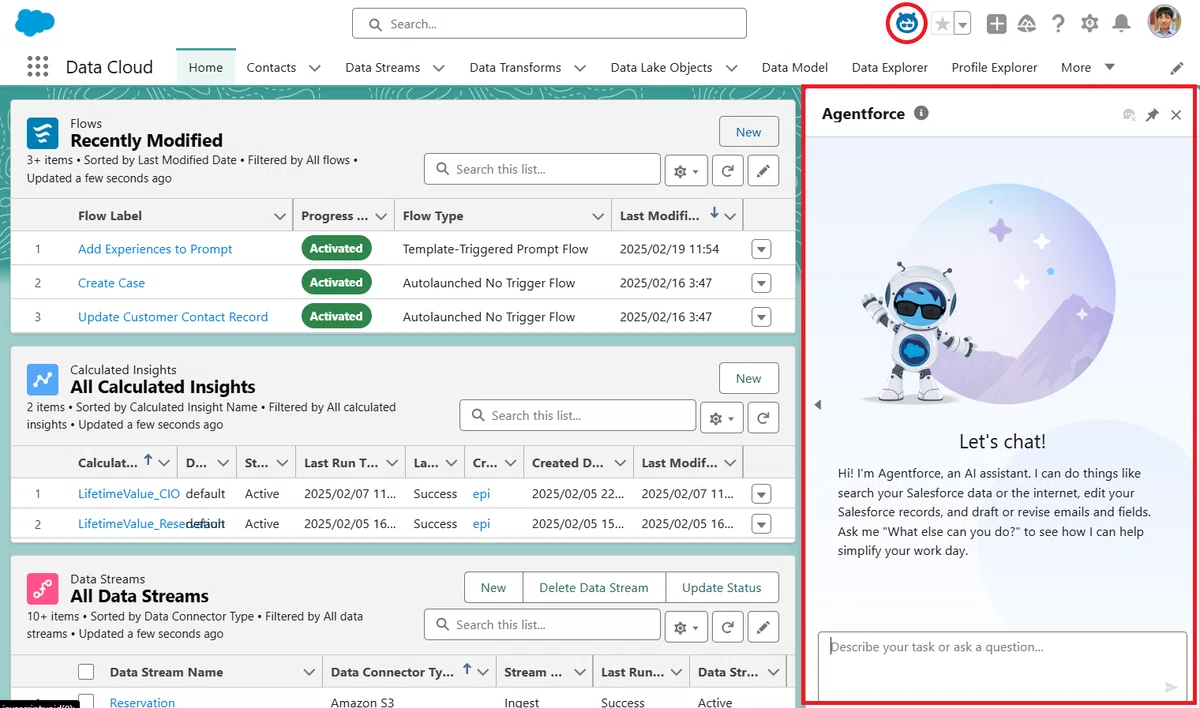Create a New calculated insight

748,378
